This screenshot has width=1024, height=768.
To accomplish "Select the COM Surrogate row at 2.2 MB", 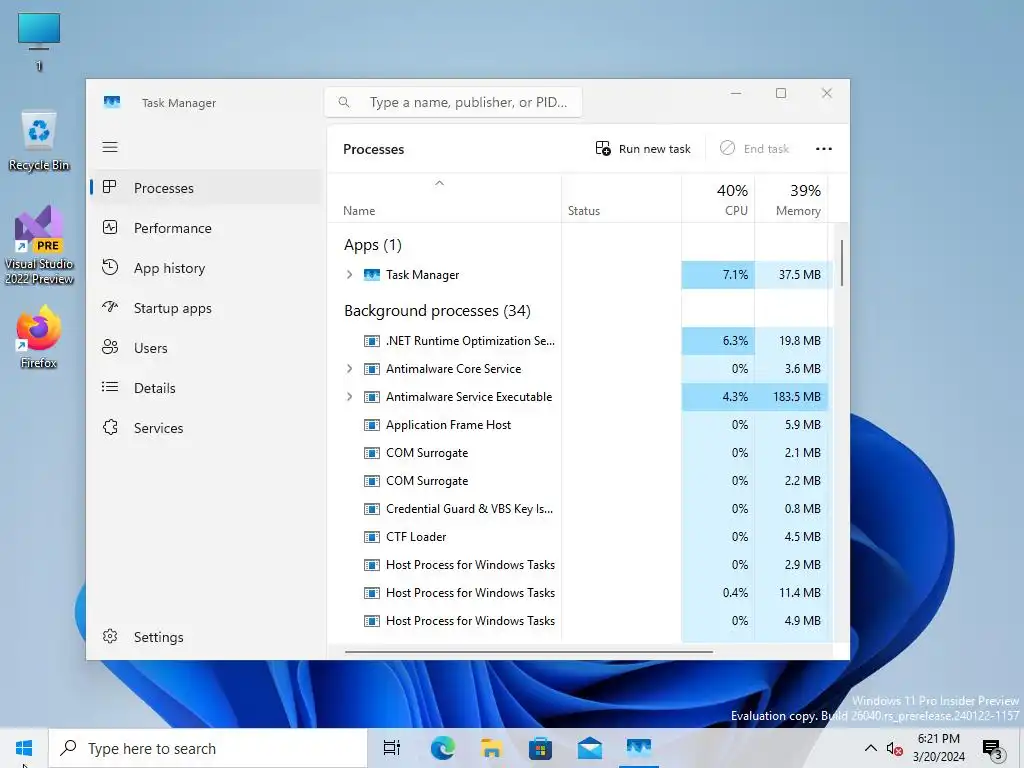I will pos(580,481).
